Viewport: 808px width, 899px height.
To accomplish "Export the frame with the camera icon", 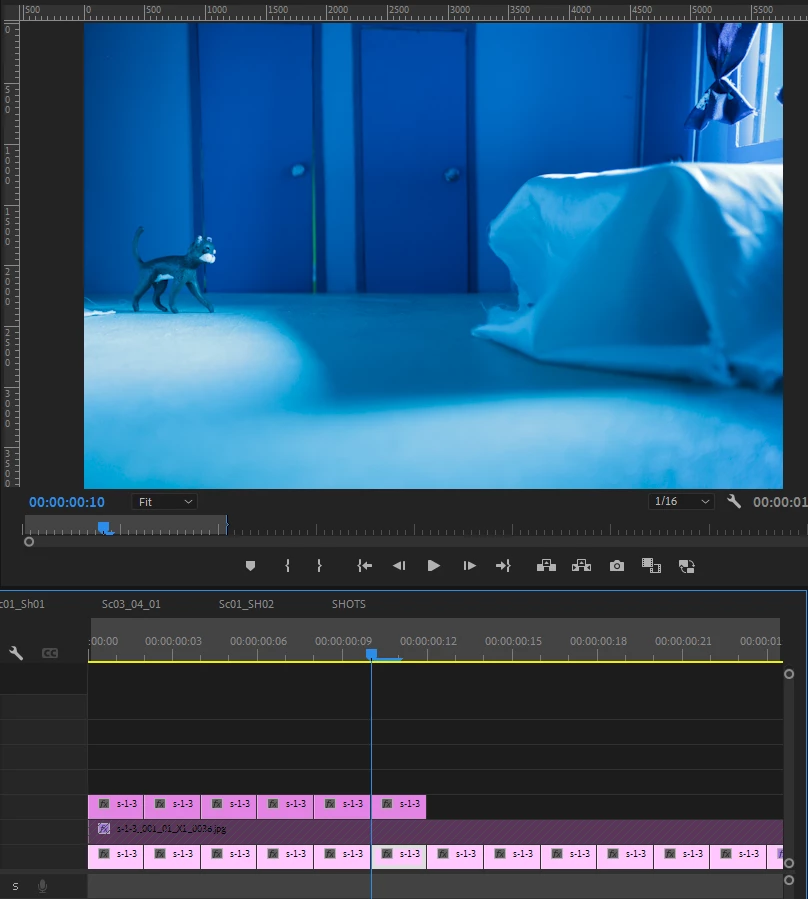I will click(616, 566).
